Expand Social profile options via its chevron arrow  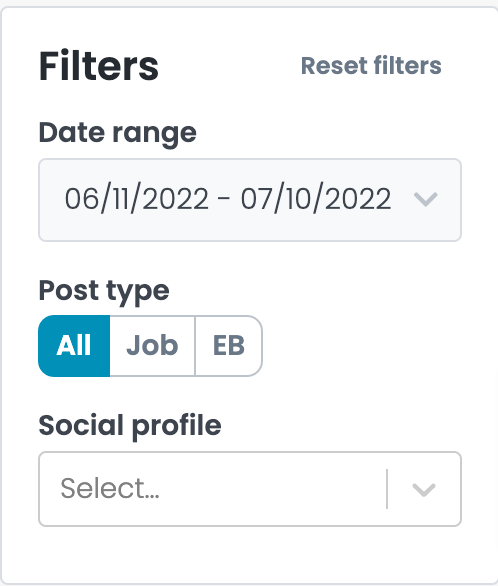point(424,489)
